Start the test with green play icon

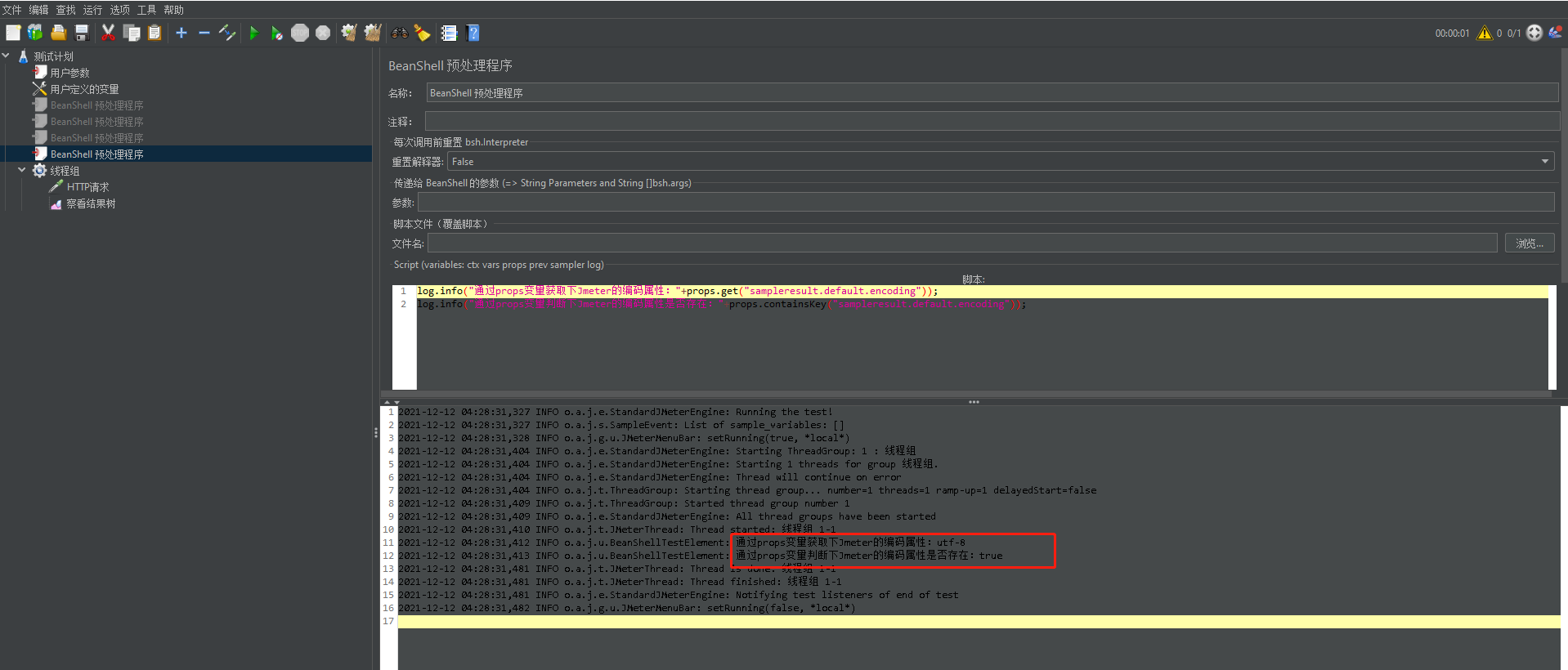coord(254,33)
